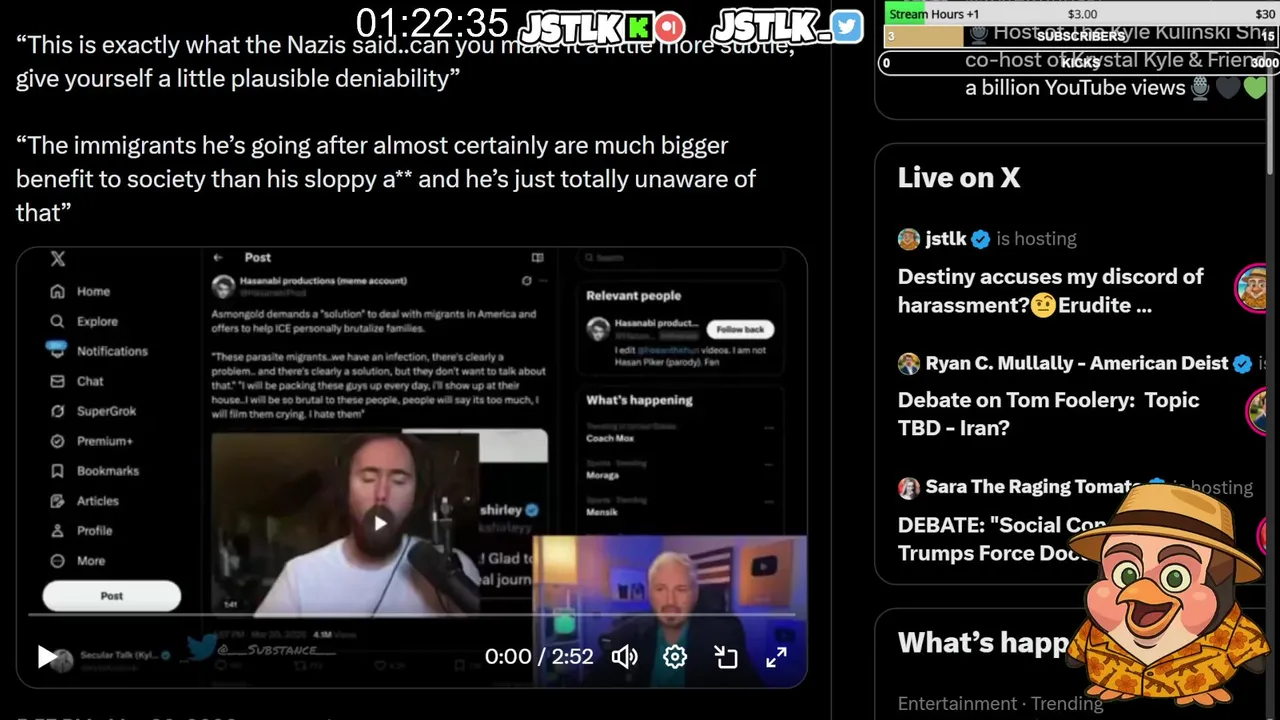The image size is (1280, 720).
Task: Play the embedded video with the play button
Action: 47,657
